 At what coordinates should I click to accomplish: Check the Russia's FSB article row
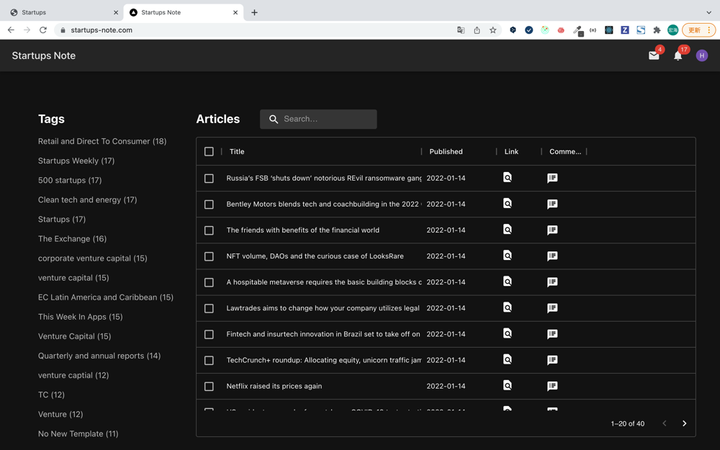pos(209,178)
